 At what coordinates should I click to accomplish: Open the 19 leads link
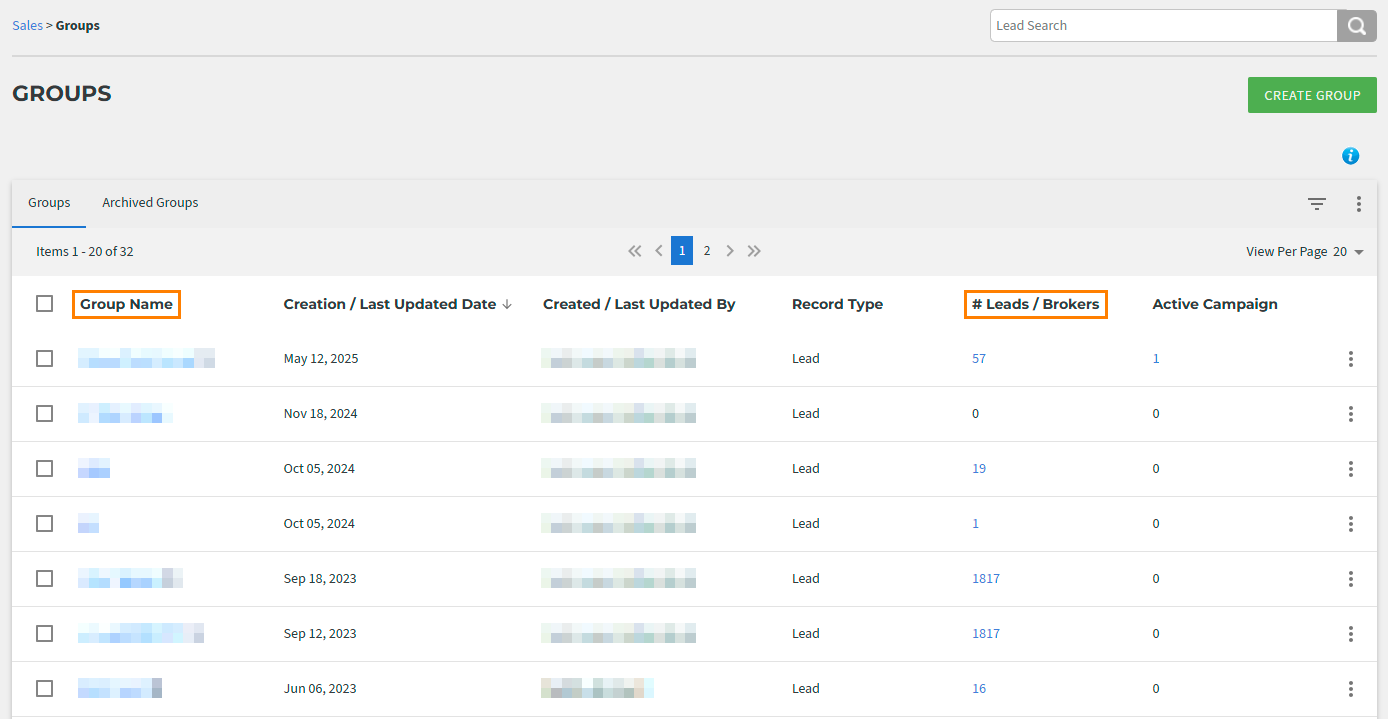979,469
